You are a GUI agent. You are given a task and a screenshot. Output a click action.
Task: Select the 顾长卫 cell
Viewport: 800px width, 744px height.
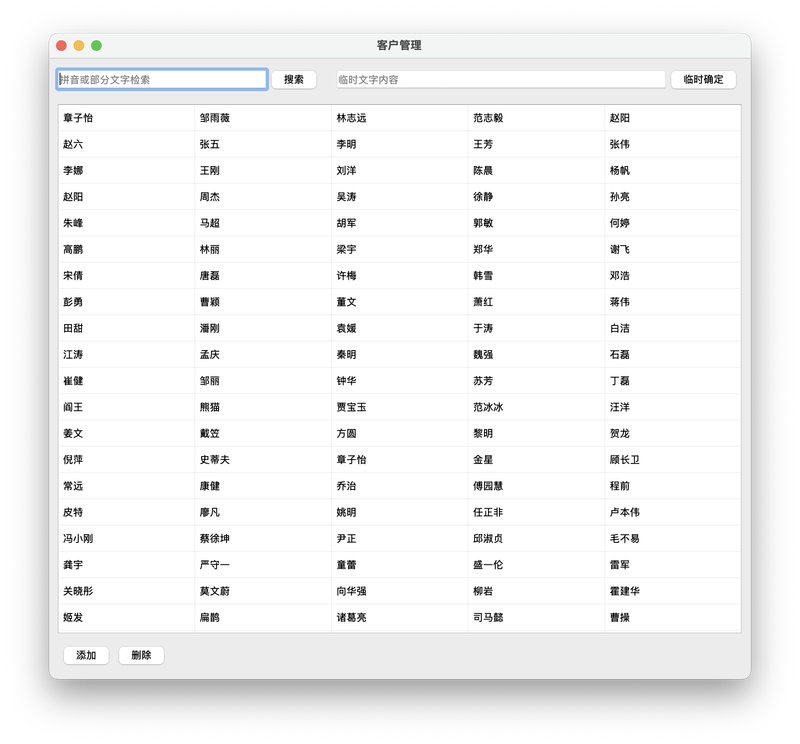click(x=673, y=460)
